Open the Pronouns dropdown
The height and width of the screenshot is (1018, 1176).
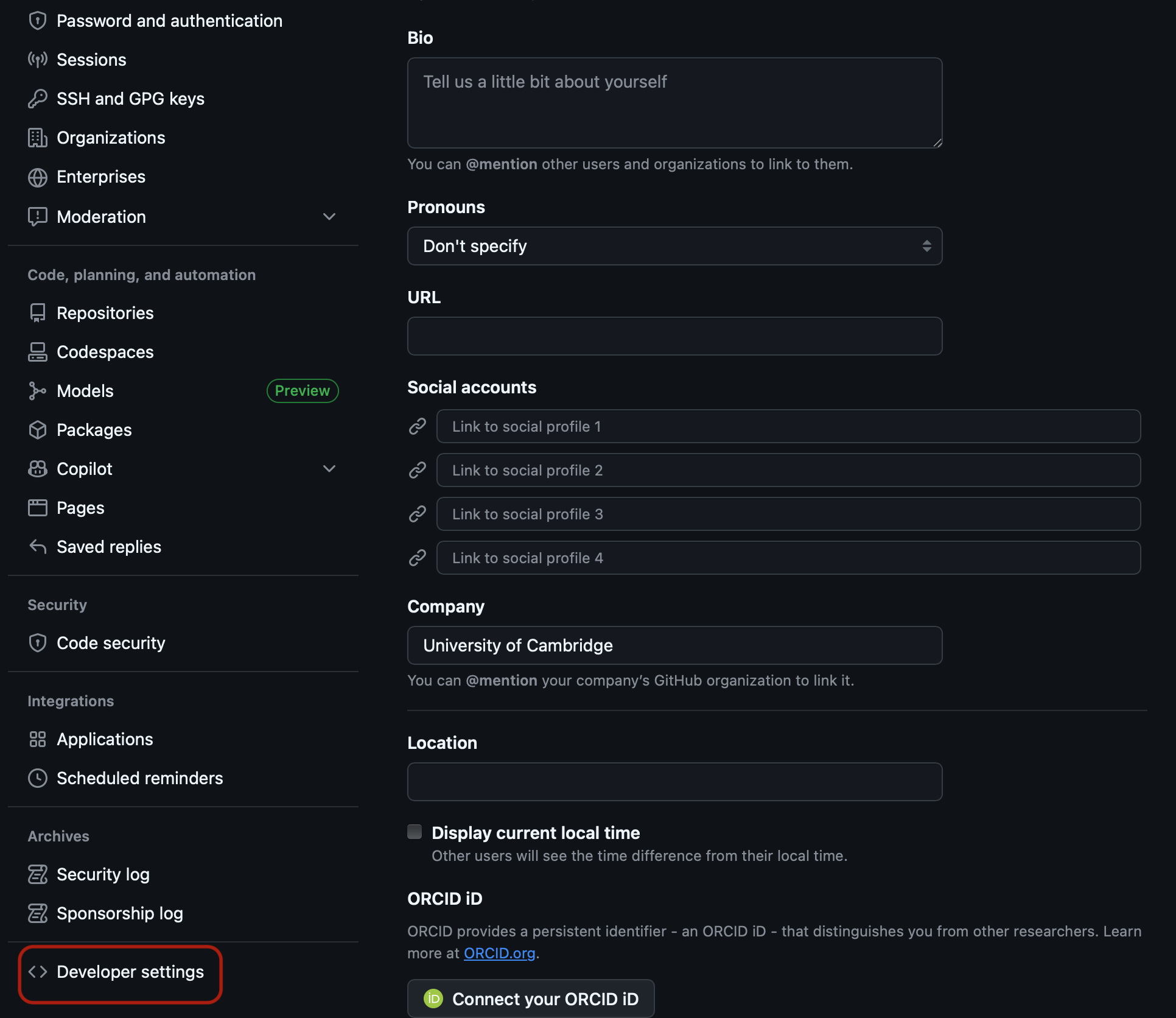coord(674,246)
